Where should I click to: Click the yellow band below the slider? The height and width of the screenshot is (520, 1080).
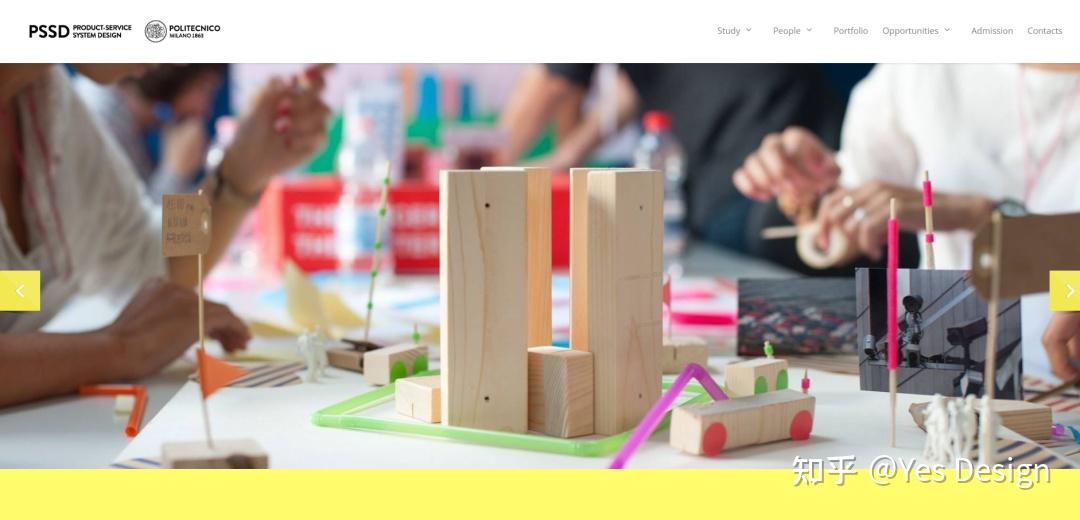540,495
